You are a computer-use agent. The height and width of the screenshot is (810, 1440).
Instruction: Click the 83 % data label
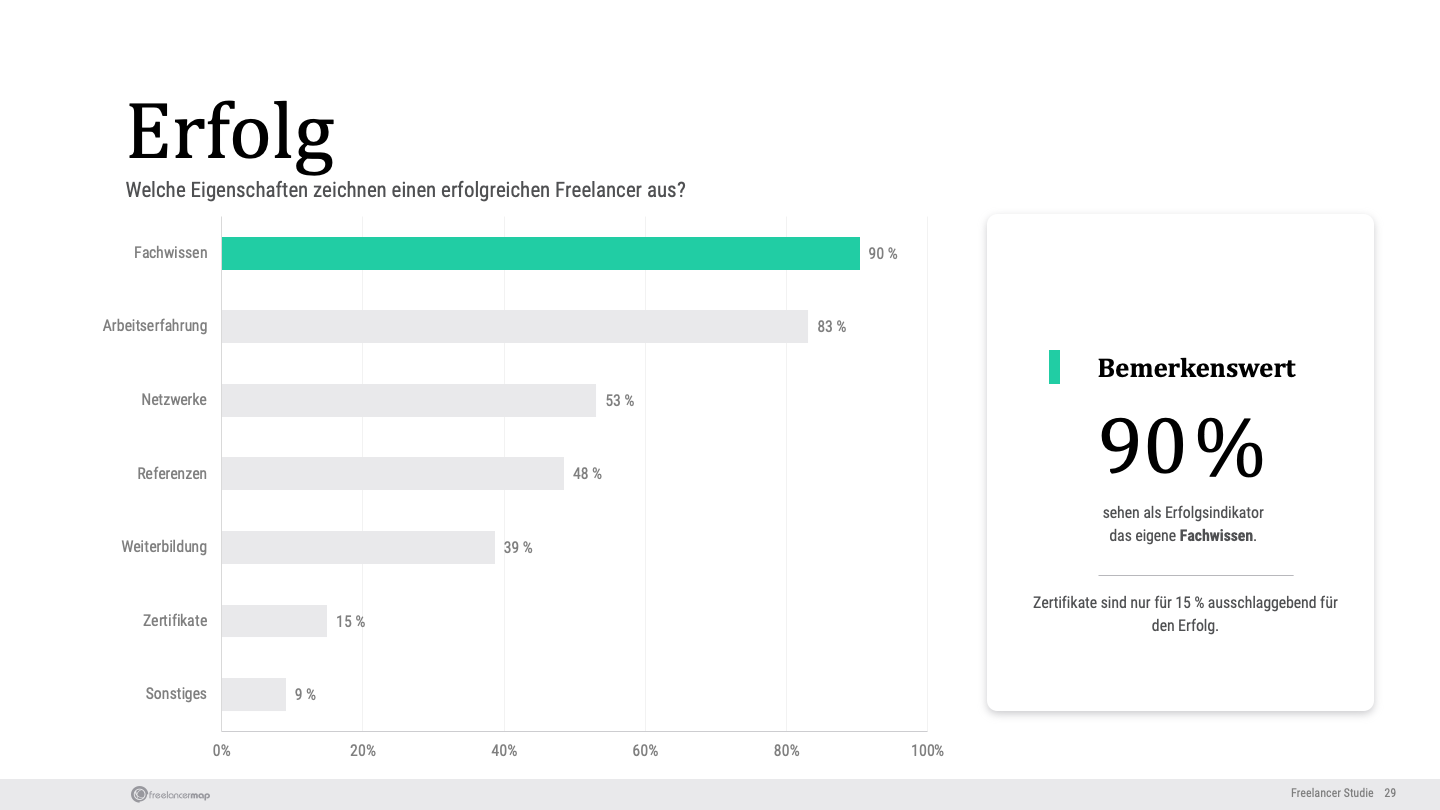831,327
